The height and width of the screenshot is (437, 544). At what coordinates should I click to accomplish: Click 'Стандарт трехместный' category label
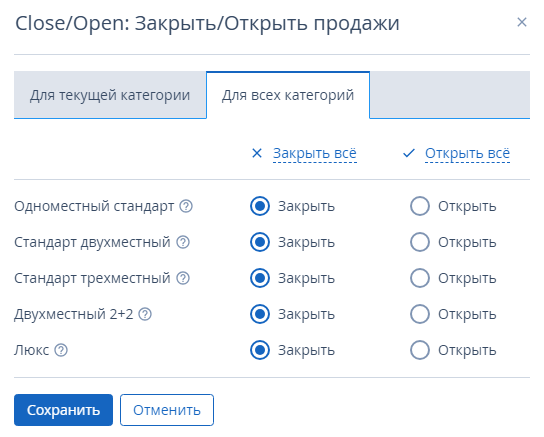pos(92,279)
